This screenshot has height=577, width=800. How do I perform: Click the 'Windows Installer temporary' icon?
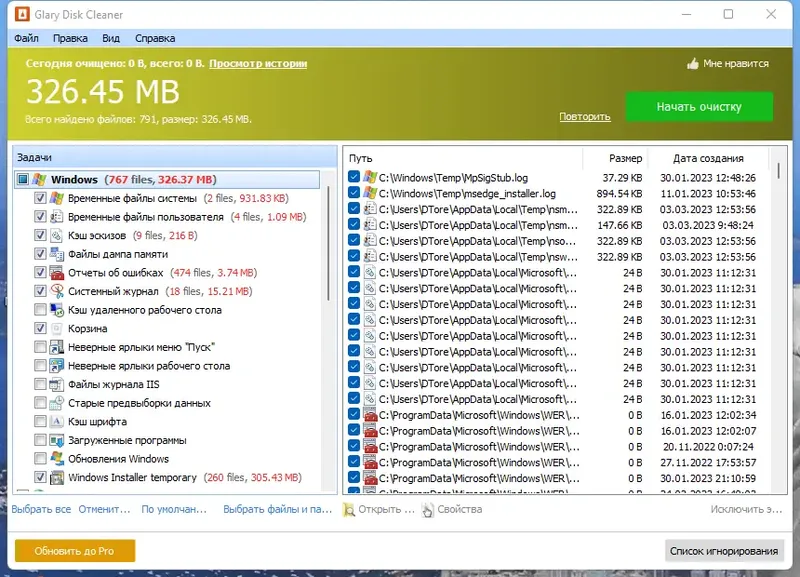(x=57, y=478)
